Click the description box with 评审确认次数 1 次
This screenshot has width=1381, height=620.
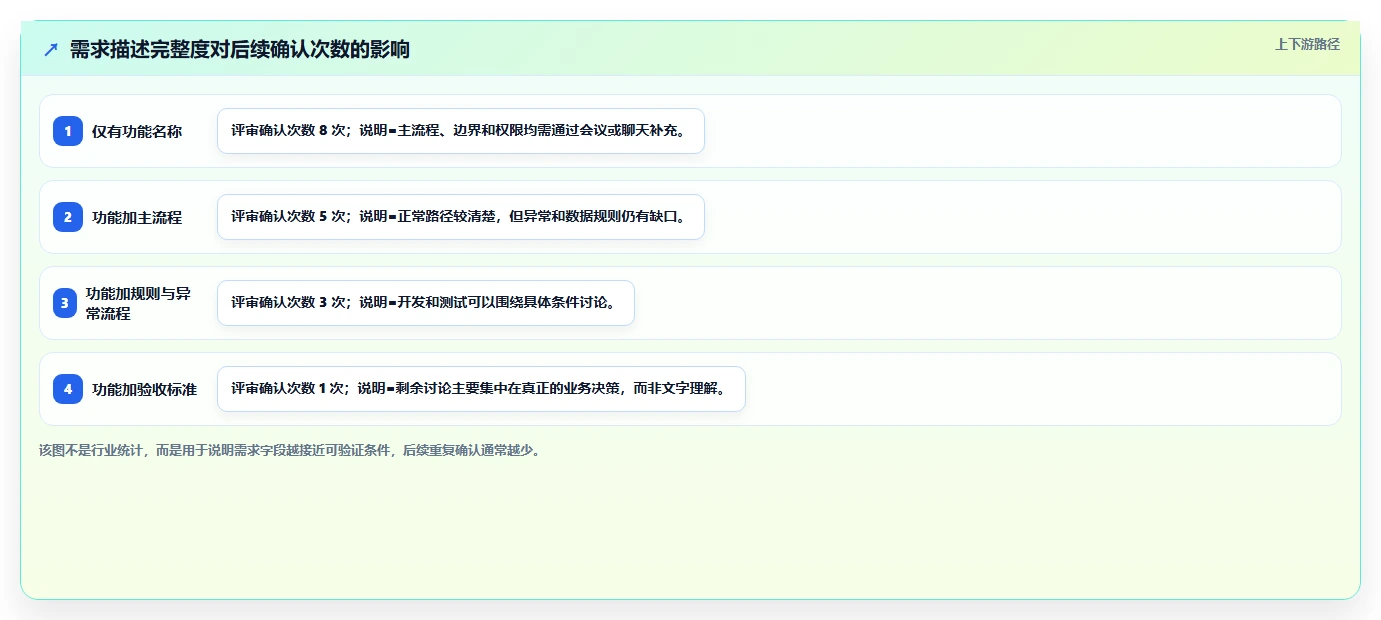[481, 389]
